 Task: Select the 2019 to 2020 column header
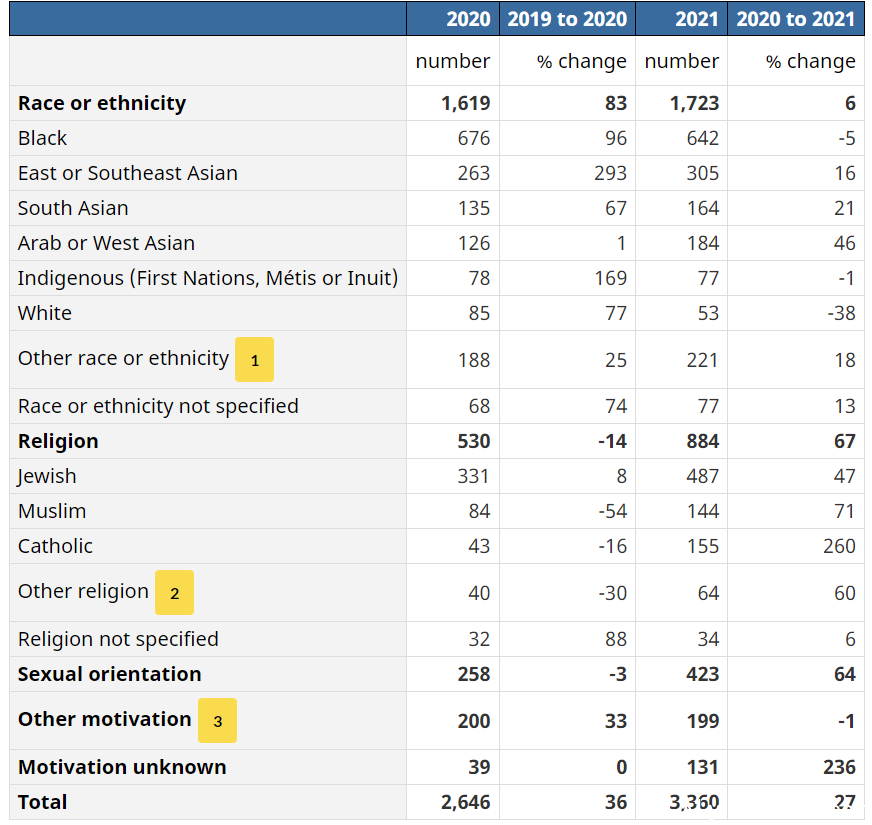[x=567, y=19]
